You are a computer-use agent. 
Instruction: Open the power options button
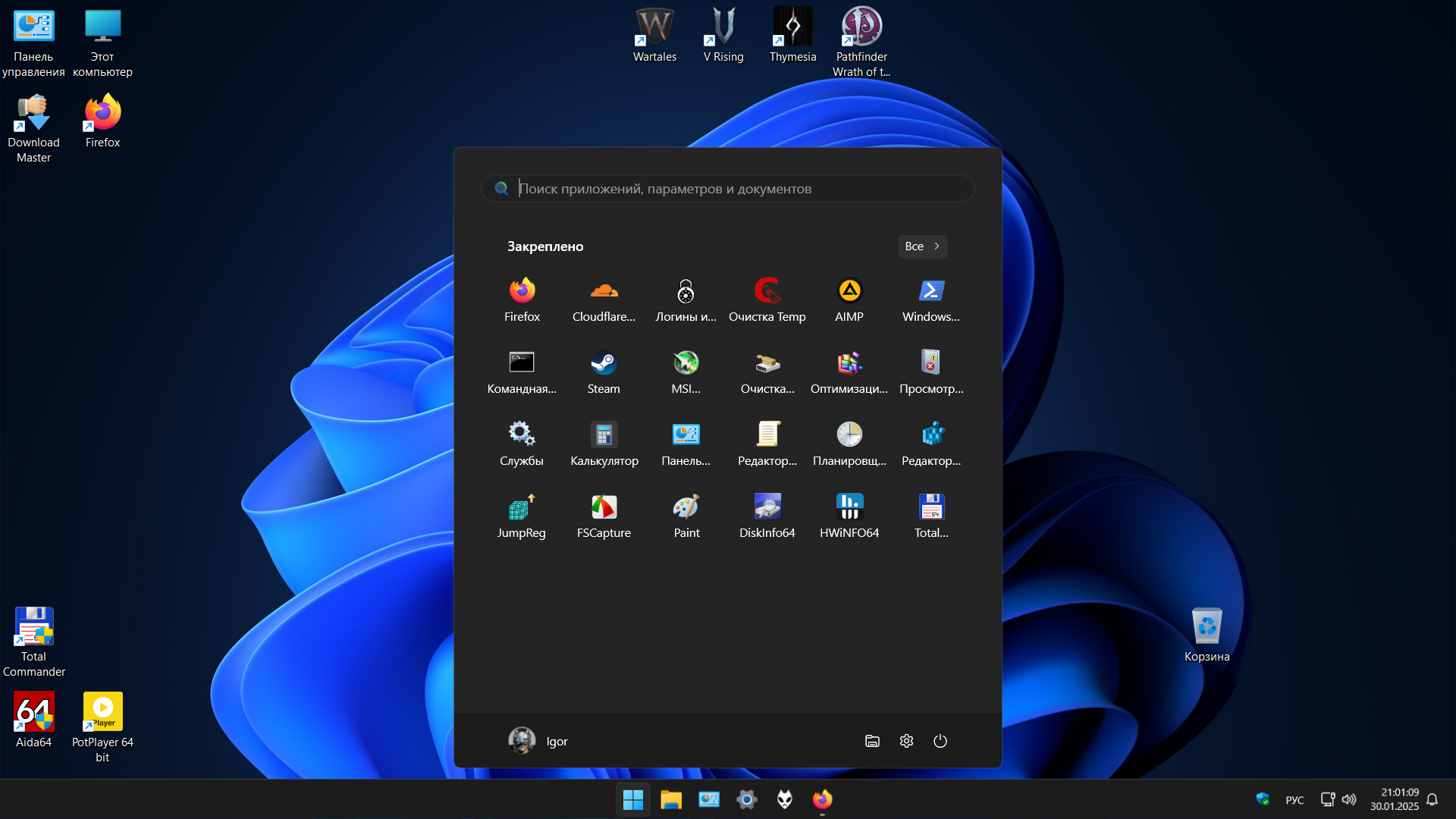pos(940,741)
